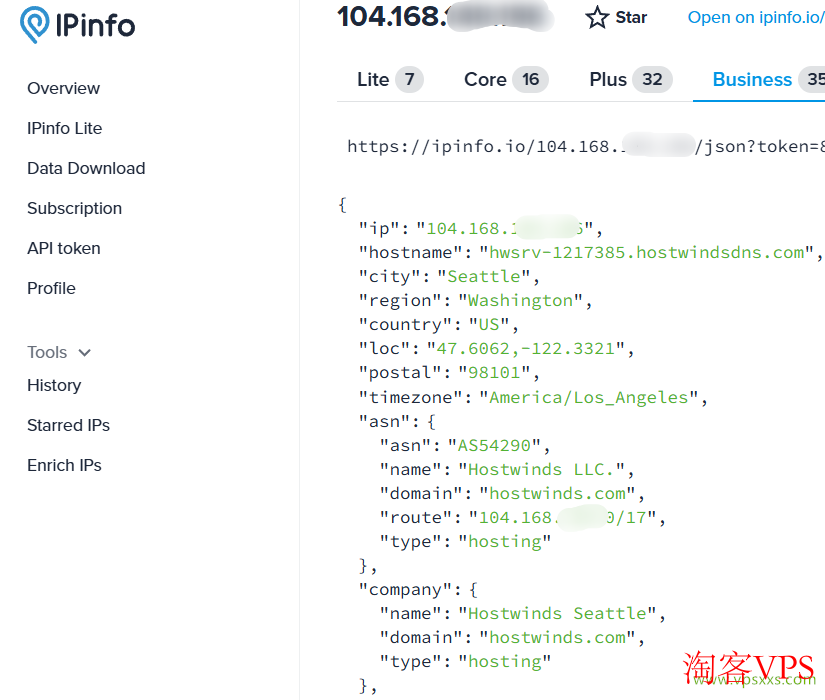The height and width of the screenshot is (700, 825).
Task: Open the Subscription page
Action: coord(74,208)
